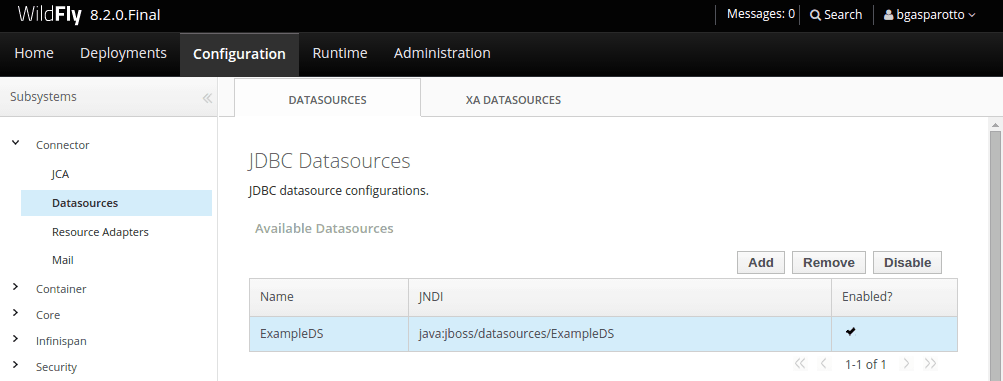The width and height of the screenshot is (1003, 381).
Task: Open Resource Adapters in the sidebar
Action: (x=100, y=232)
